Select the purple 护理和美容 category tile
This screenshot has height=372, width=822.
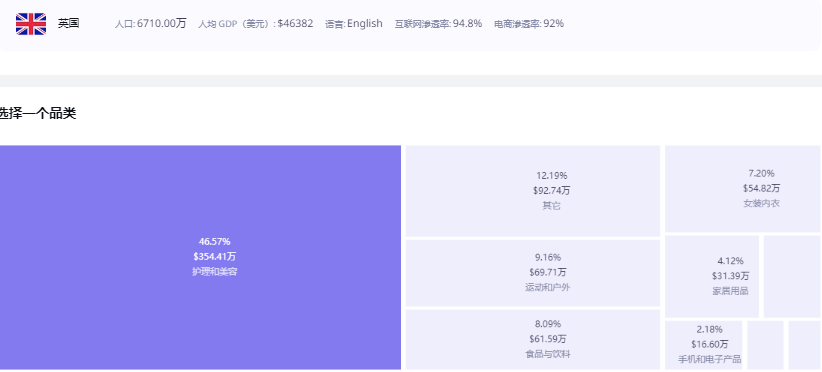pos(200,257)
